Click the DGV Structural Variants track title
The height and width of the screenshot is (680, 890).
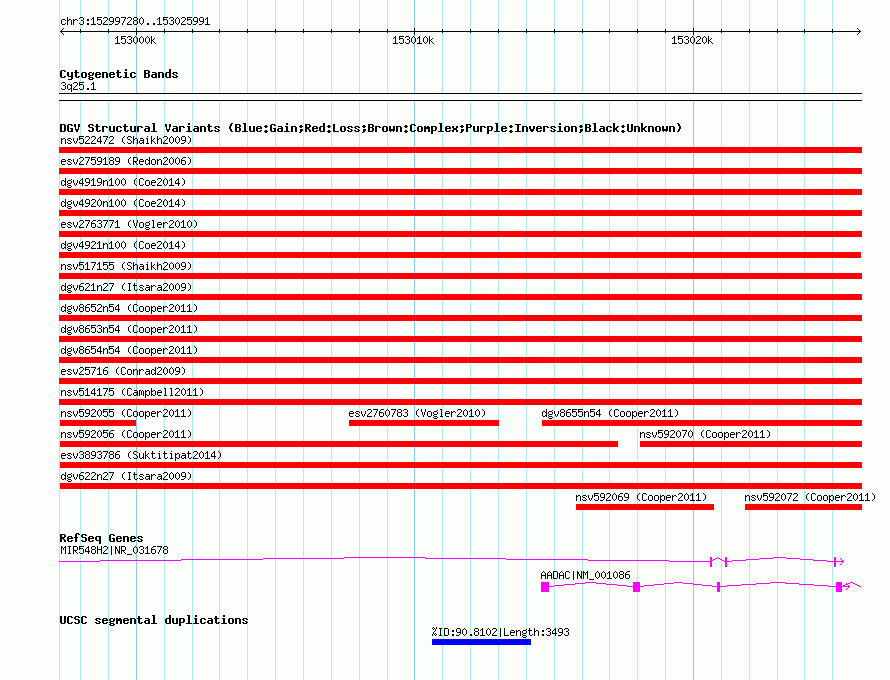click(x=371, y=128)
